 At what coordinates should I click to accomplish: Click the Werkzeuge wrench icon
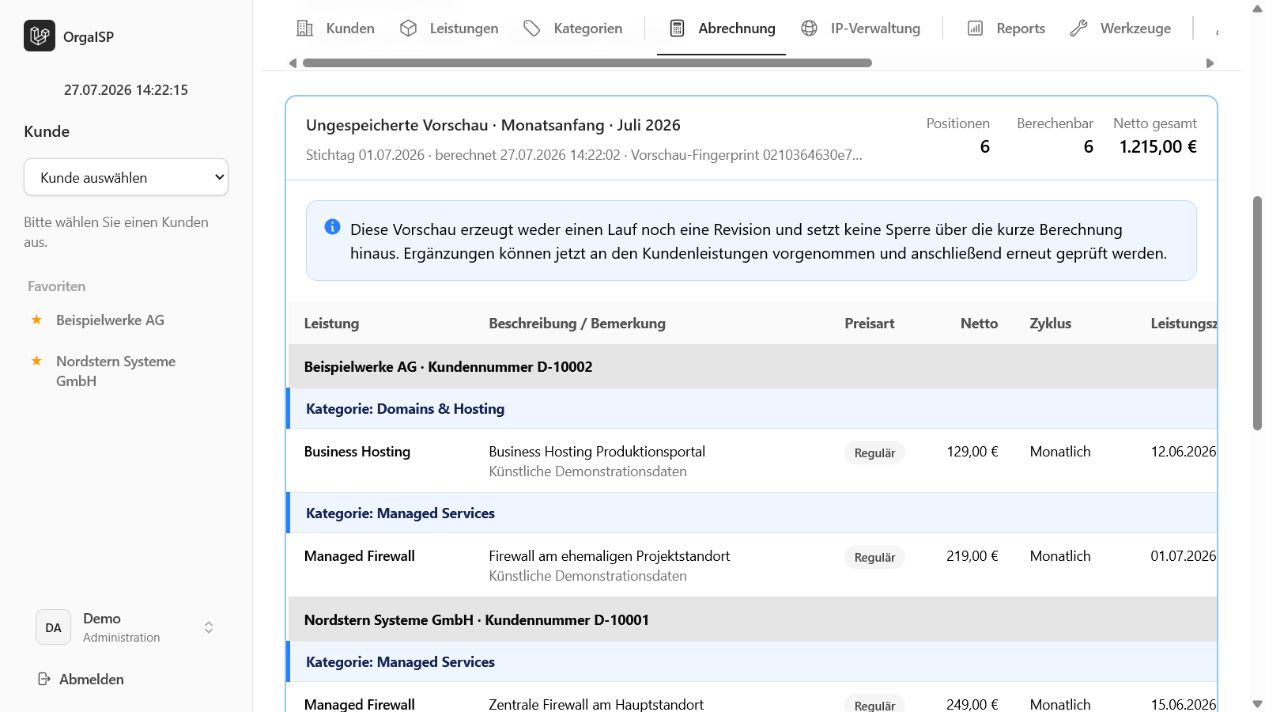(x=1078, y=28)
